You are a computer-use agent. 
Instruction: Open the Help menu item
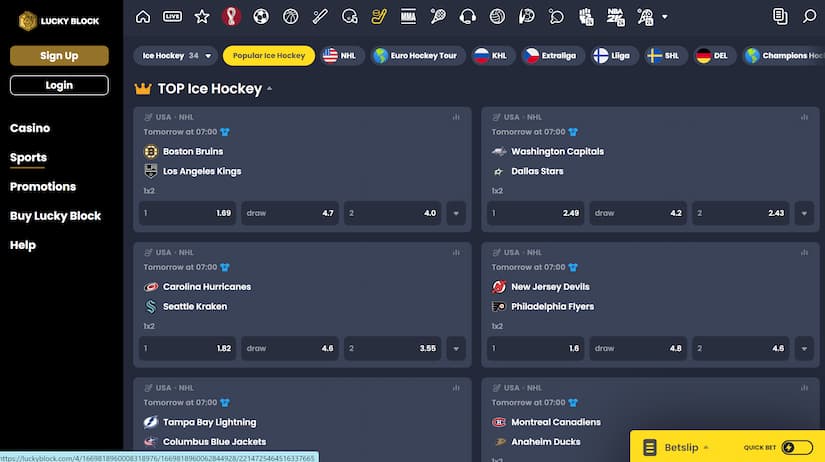point(23,245)
